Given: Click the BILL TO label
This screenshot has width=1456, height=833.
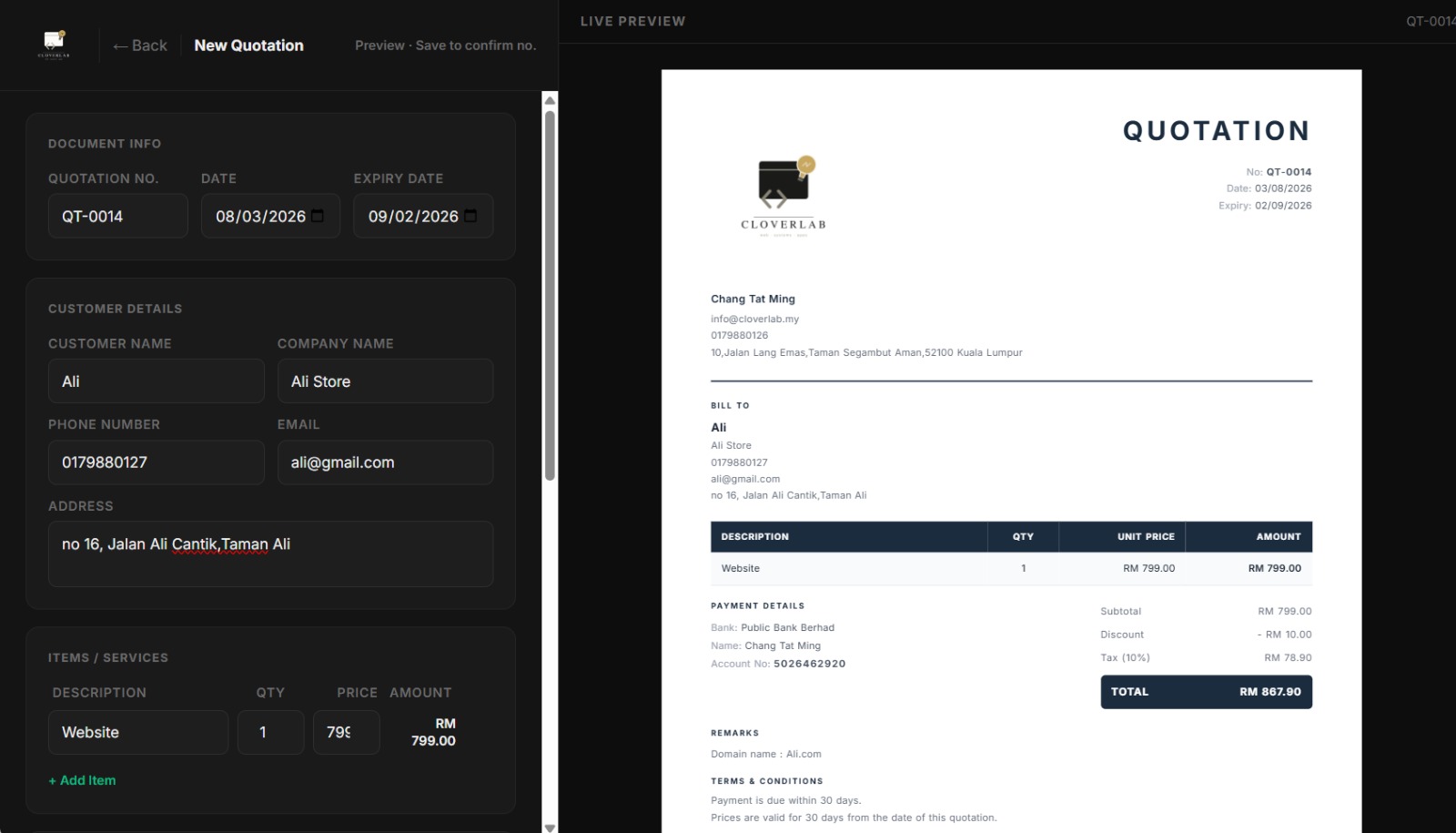Looking at the screenshot, I should [730, 405].
